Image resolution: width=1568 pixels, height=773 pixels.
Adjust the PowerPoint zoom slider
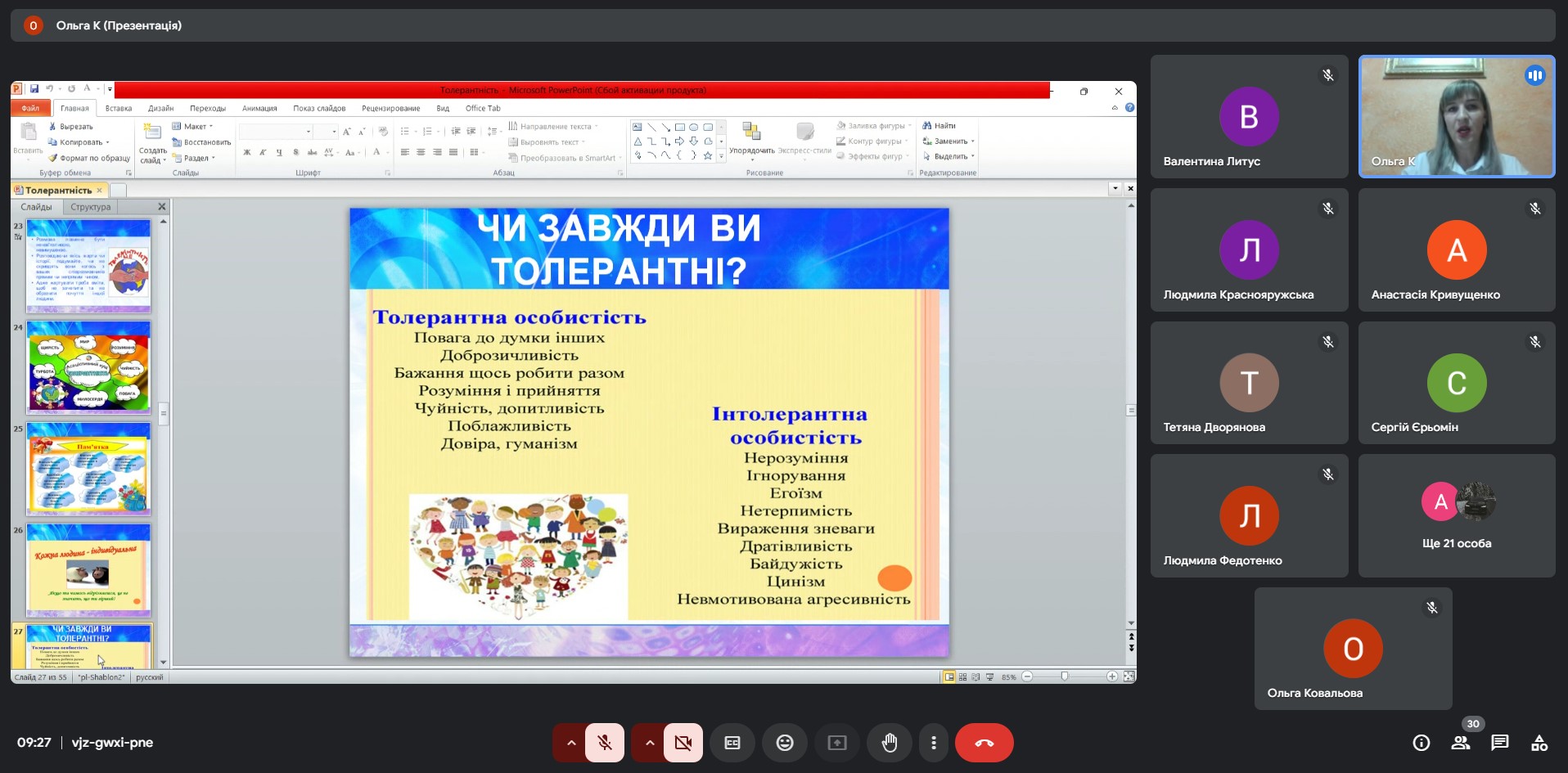point(1064,676)
